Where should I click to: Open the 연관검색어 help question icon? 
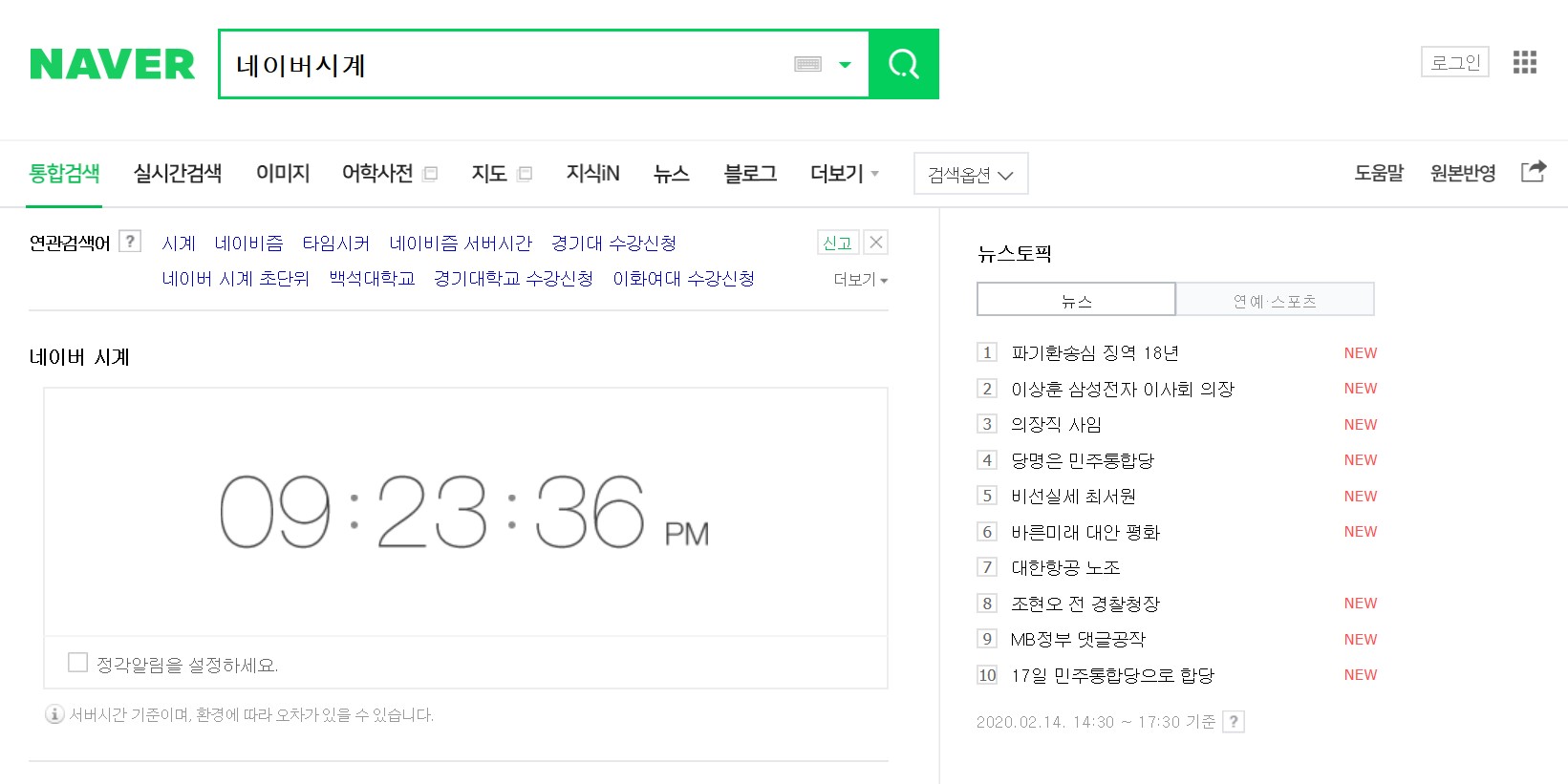pos(131,242)
